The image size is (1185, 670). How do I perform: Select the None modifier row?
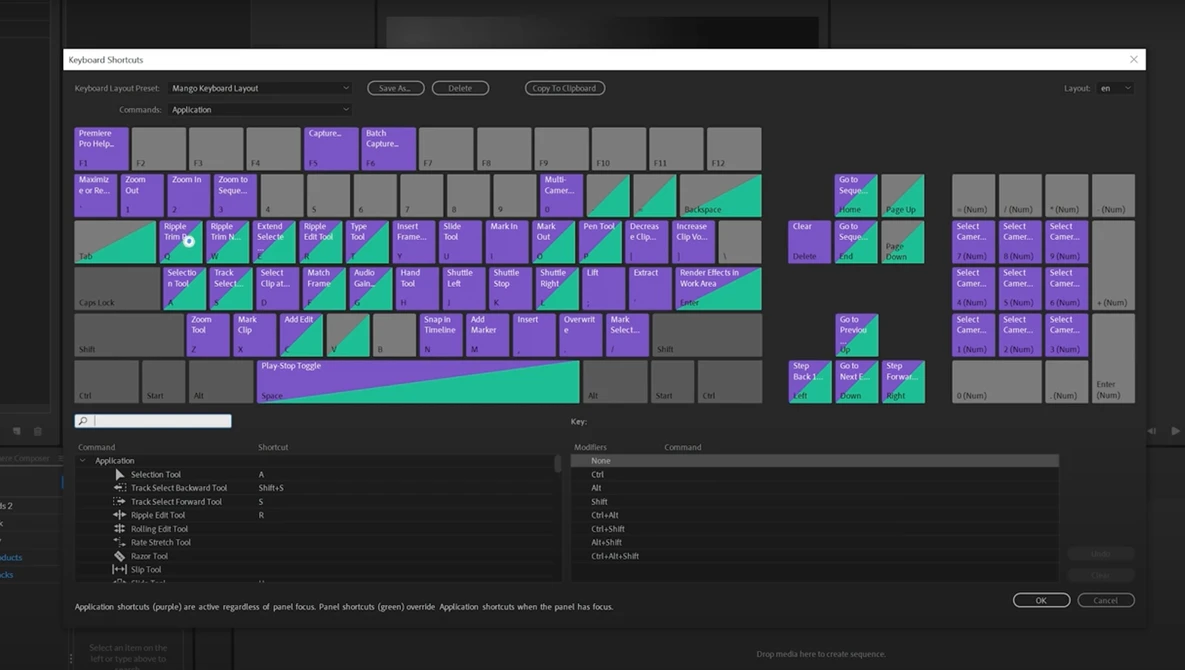pos(815,461)
